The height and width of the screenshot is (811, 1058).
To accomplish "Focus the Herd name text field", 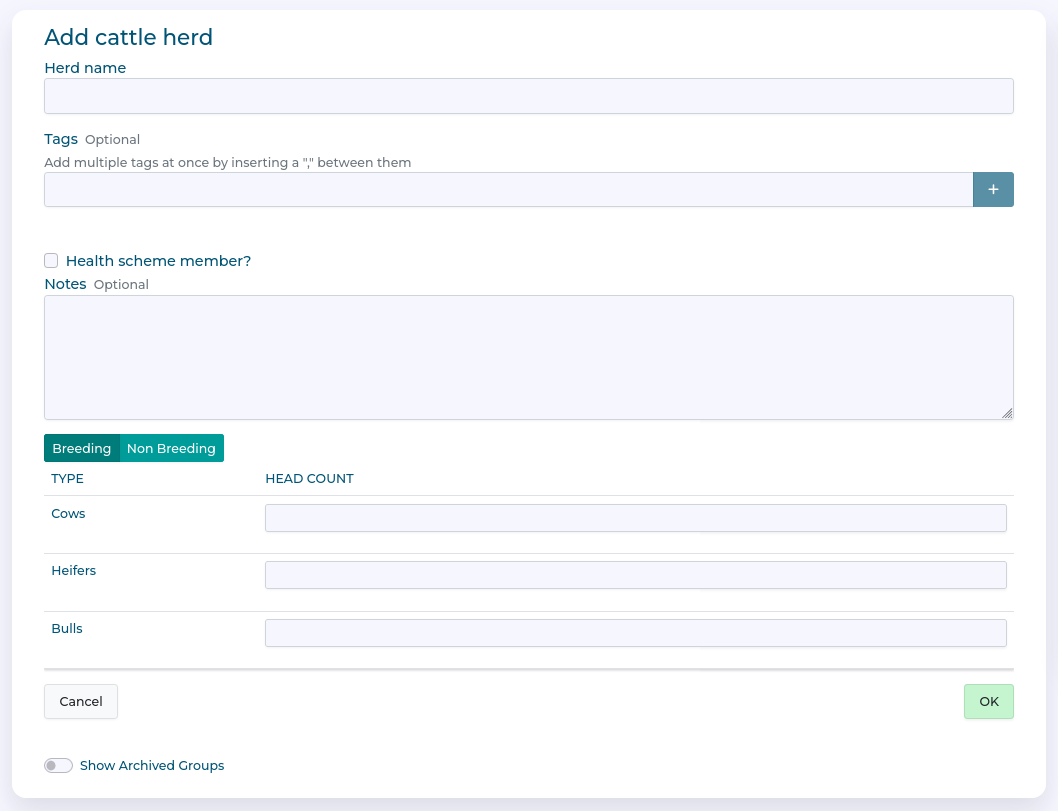I will point(528,96).
